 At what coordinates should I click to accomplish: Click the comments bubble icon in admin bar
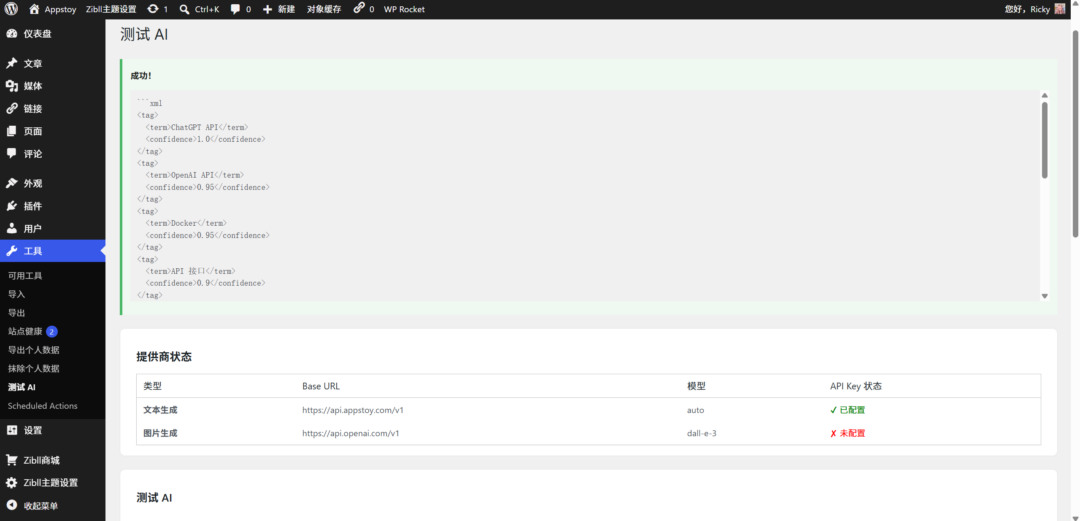(236, 9)
